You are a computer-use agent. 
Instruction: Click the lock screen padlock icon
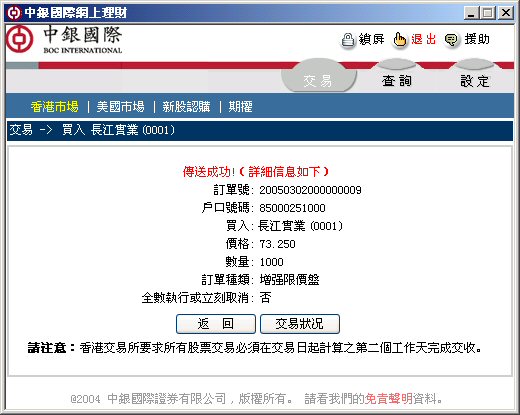(348, 41)
